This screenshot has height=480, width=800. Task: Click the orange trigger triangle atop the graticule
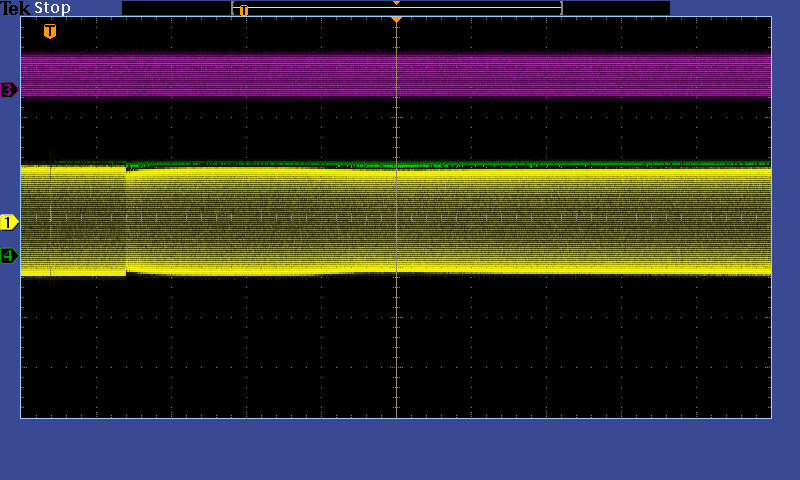(396, 20)
